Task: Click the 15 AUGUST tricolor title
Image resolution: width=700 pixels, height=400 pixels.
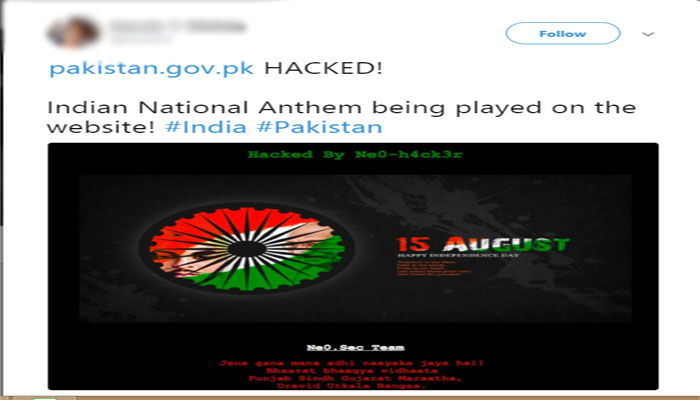Action: click(483, 244)
